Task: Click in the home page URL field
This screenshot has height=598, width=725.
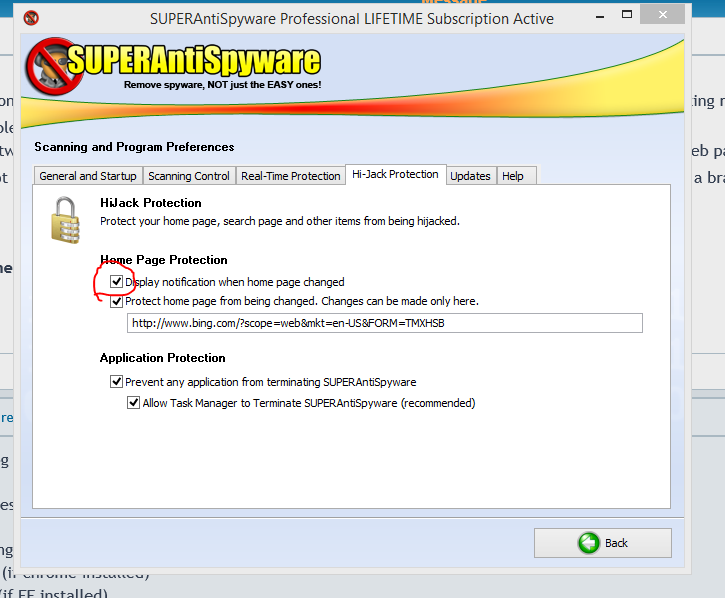Action: coord(385,323)
